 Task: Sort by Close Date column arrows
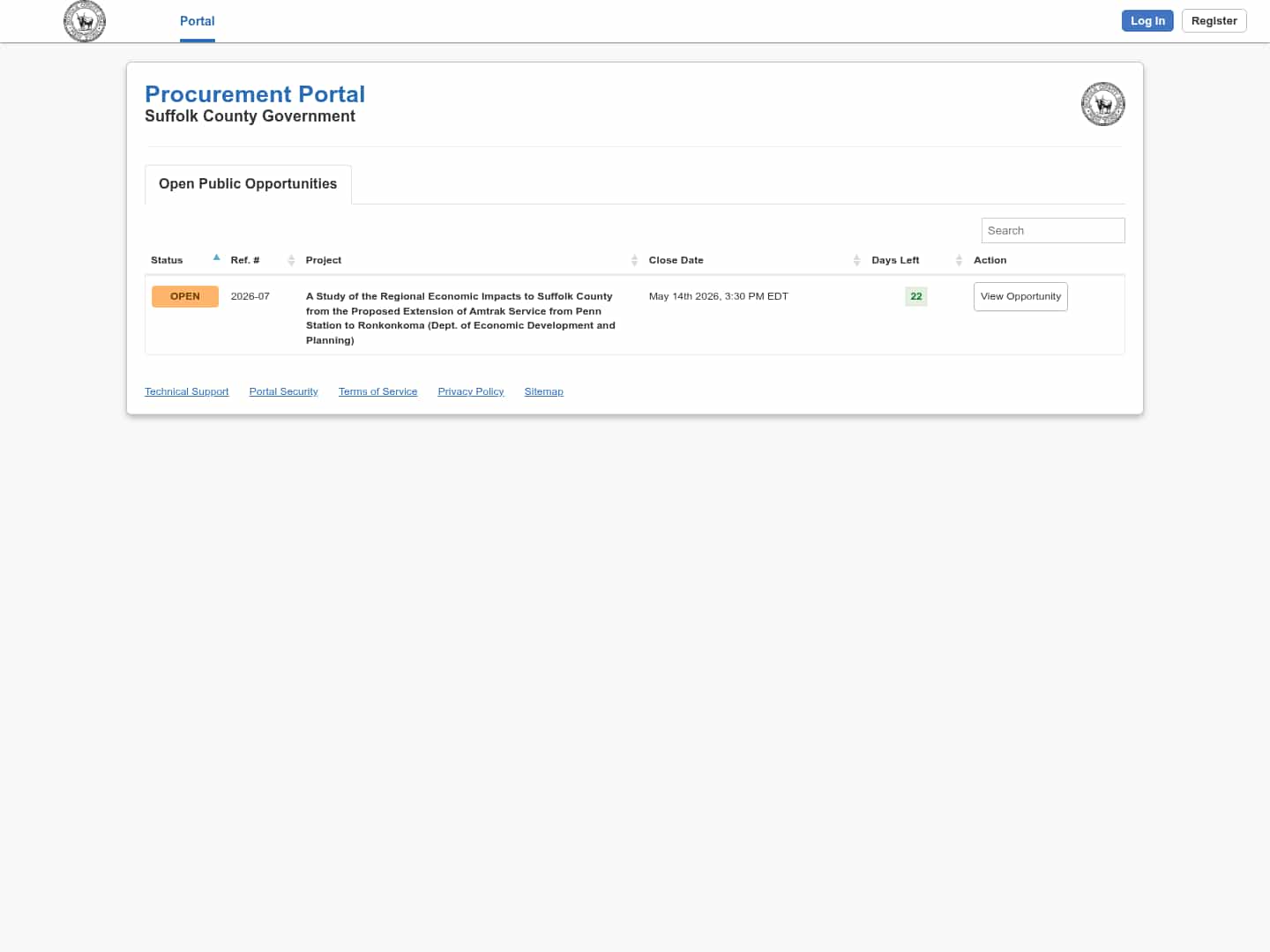(856, 260)
